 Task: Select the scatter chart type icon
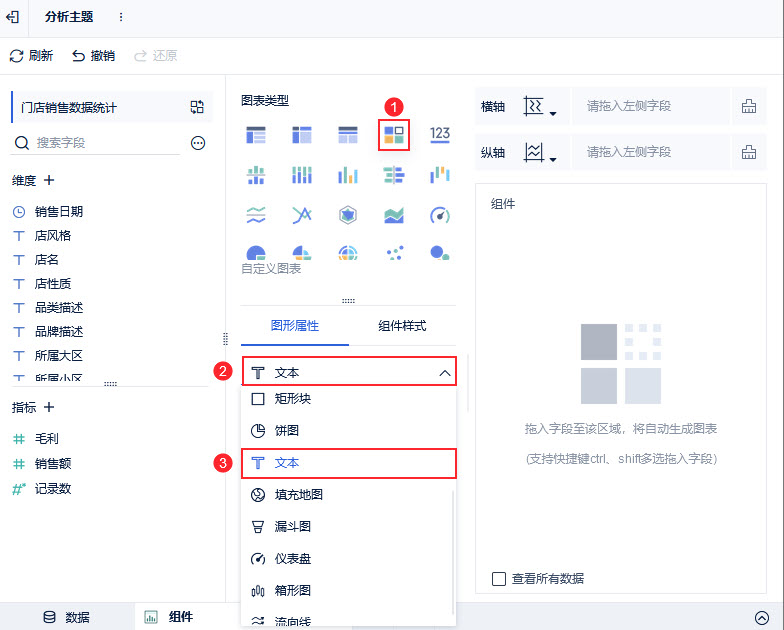[394, 253]
